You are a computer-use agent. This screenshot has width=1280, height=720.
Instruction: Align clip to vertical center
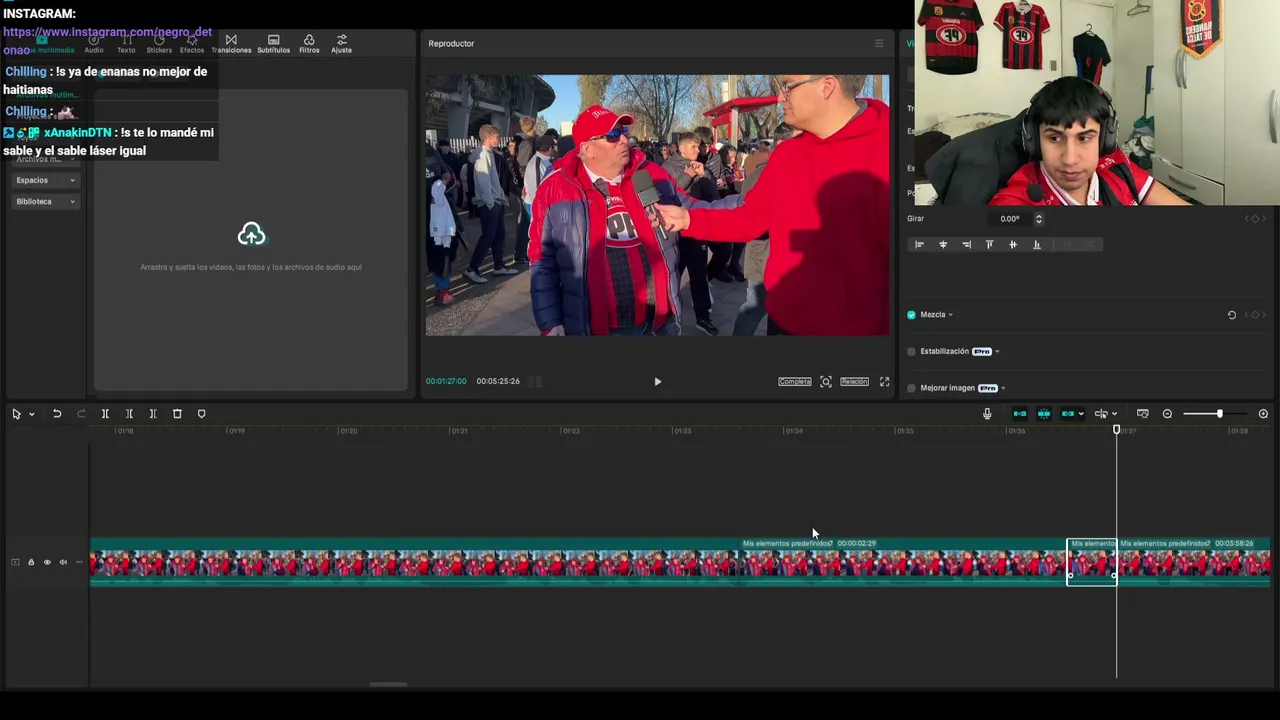click(1013, 244)
